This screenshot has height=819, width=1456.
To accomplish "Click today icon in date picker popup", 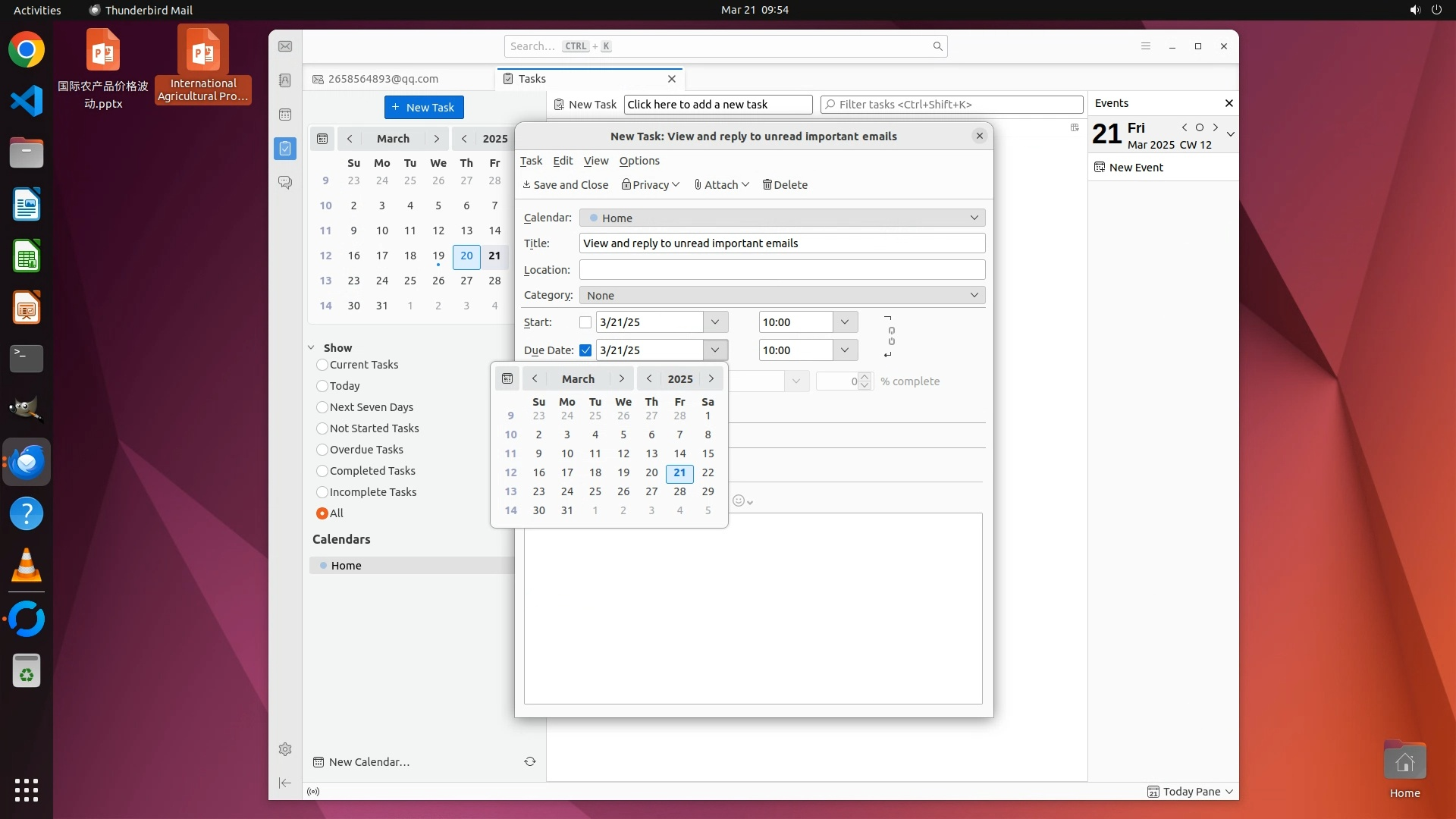I will coord(507,378).
